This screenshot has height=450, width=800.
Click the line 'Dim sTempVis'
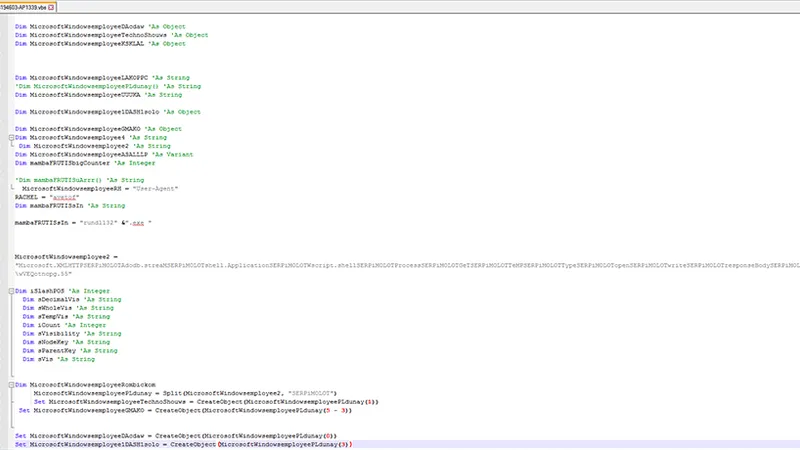point(66,317)
